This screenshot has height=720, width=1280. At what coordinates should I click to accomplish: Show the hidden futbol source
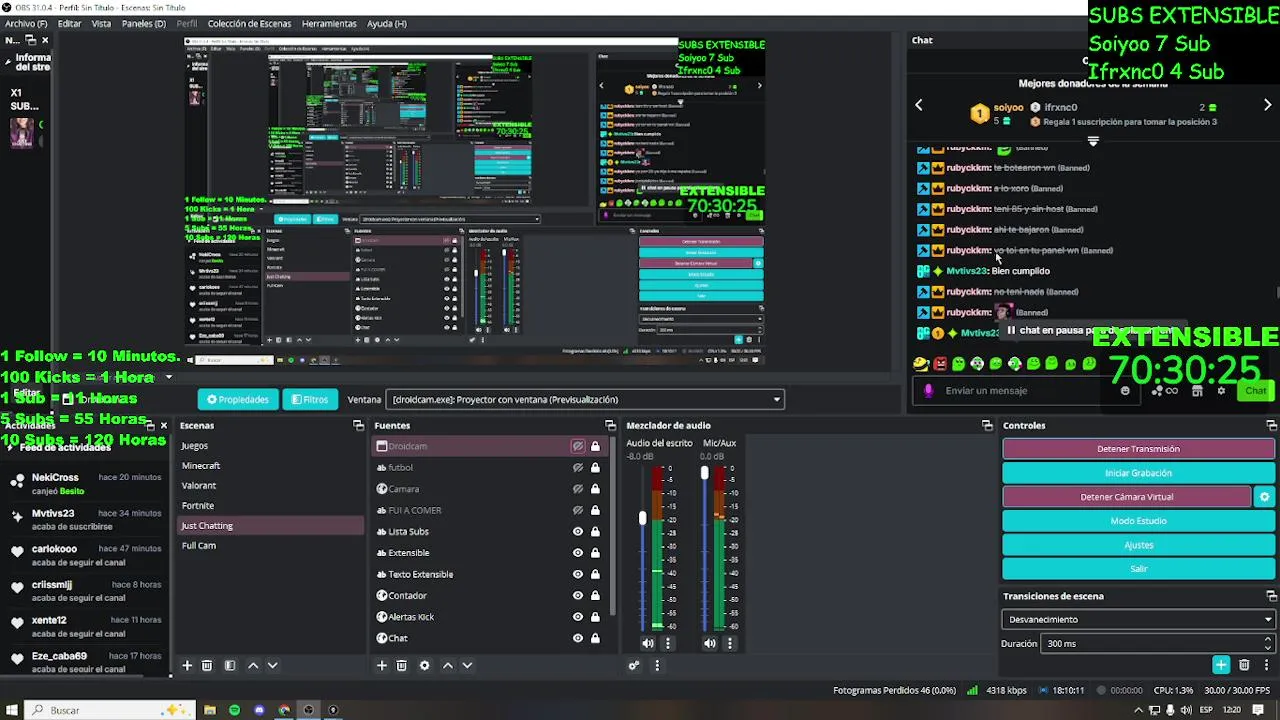tap(578, 468)
